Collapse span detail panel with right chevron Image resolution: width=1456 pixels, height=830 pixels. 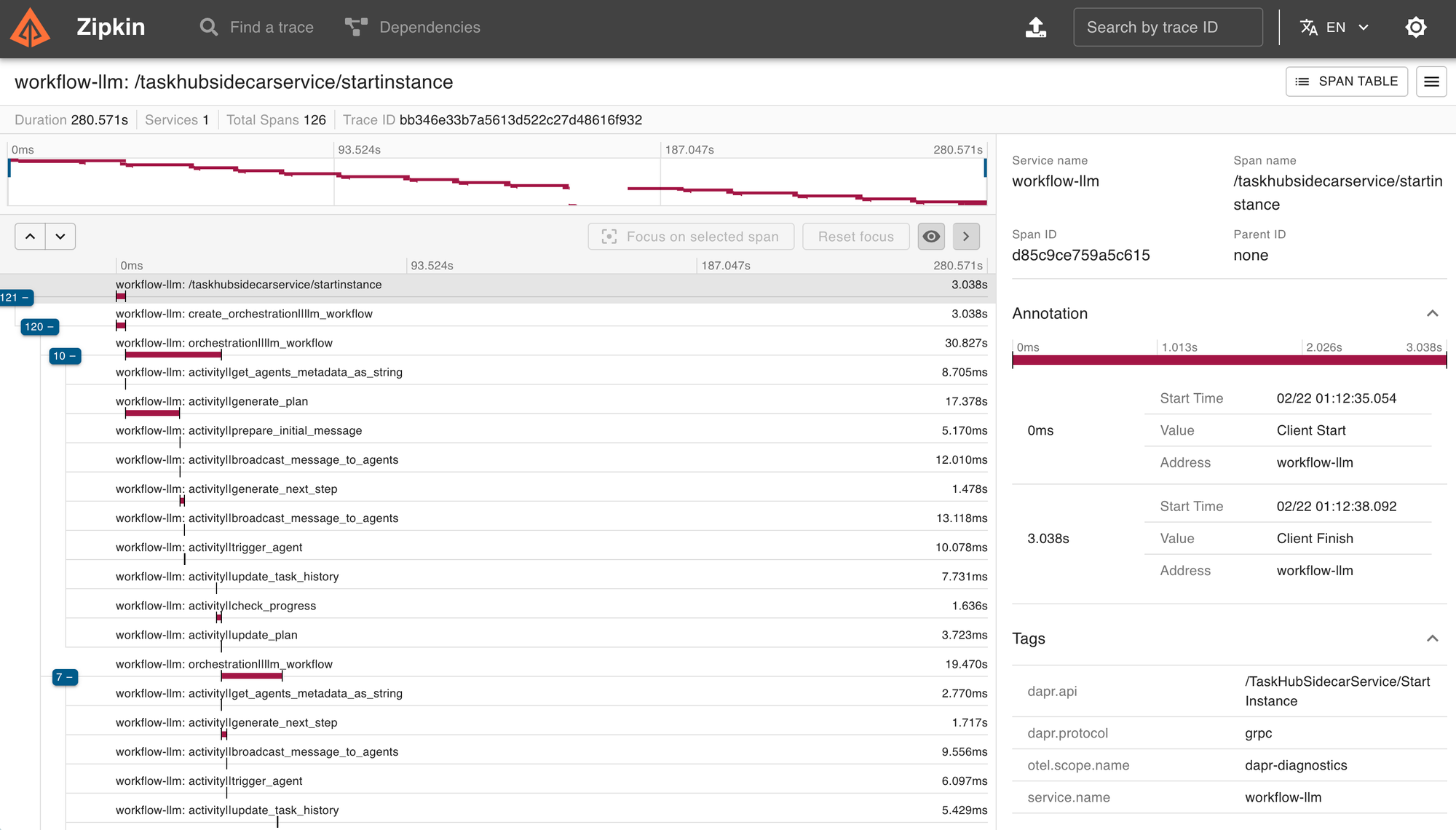coord(965,237)
